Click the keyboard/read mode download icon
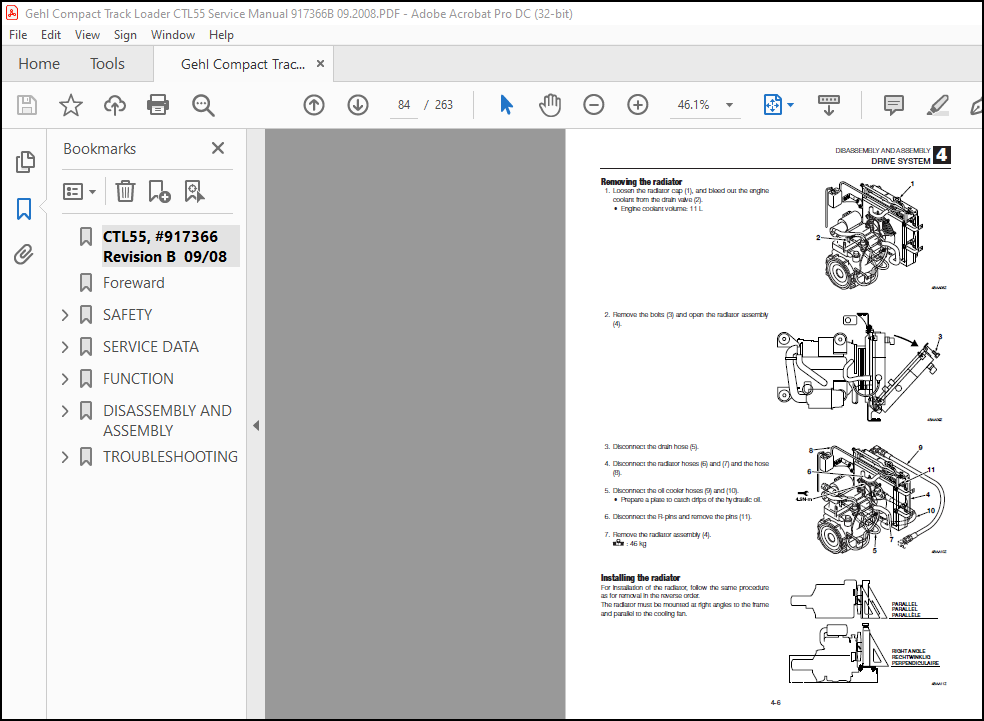This screenshot has height=721, width=984. click(x=828, y=105)
